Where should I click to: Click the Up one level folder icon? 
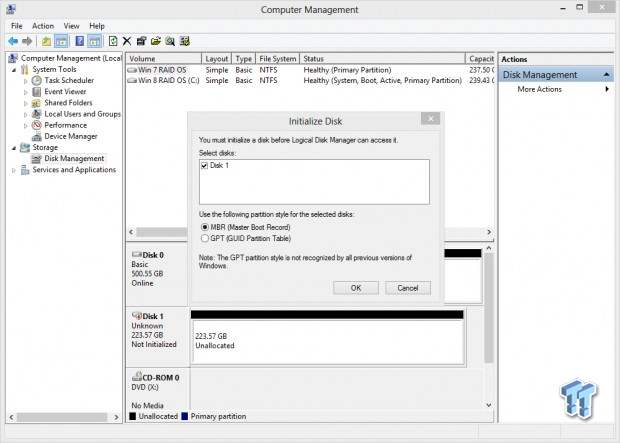point(47,41)
